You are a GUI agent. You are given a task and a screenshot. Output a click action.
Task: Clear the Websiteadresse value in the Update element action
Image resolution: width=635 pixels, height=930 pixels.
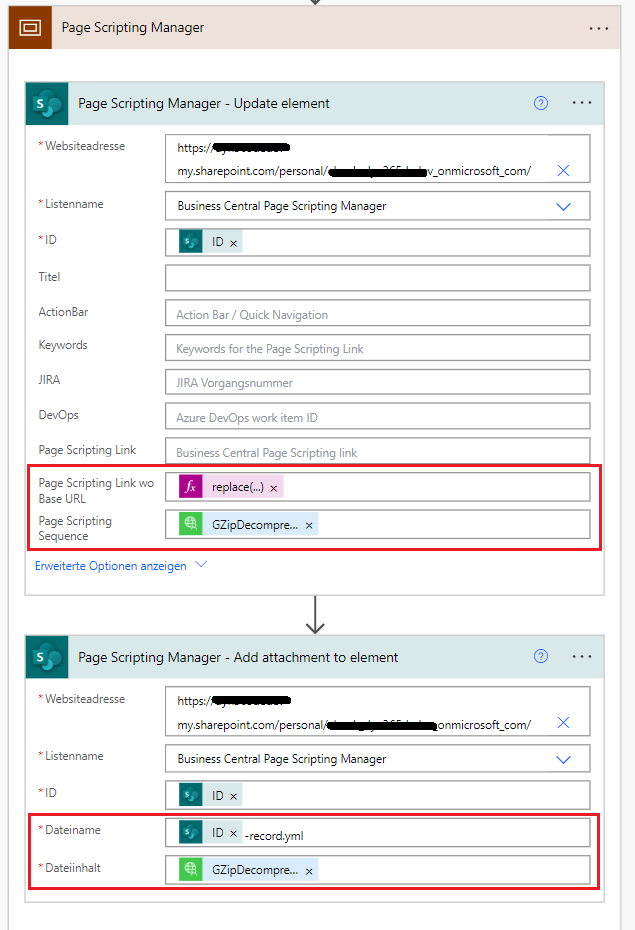click(x=563, y=171)
